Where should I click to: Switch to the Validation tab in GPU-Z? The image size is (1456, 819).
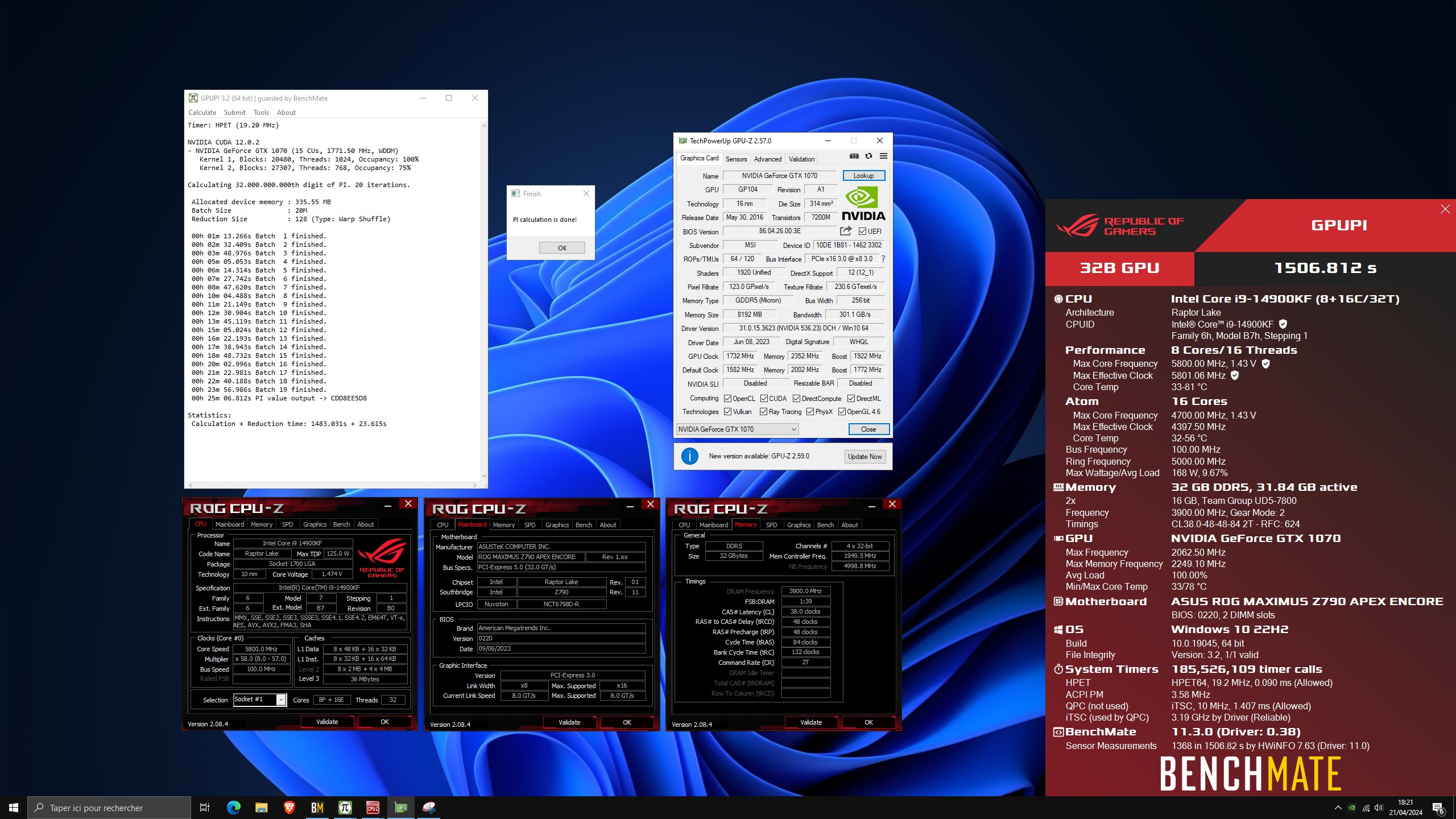[801, 159]
